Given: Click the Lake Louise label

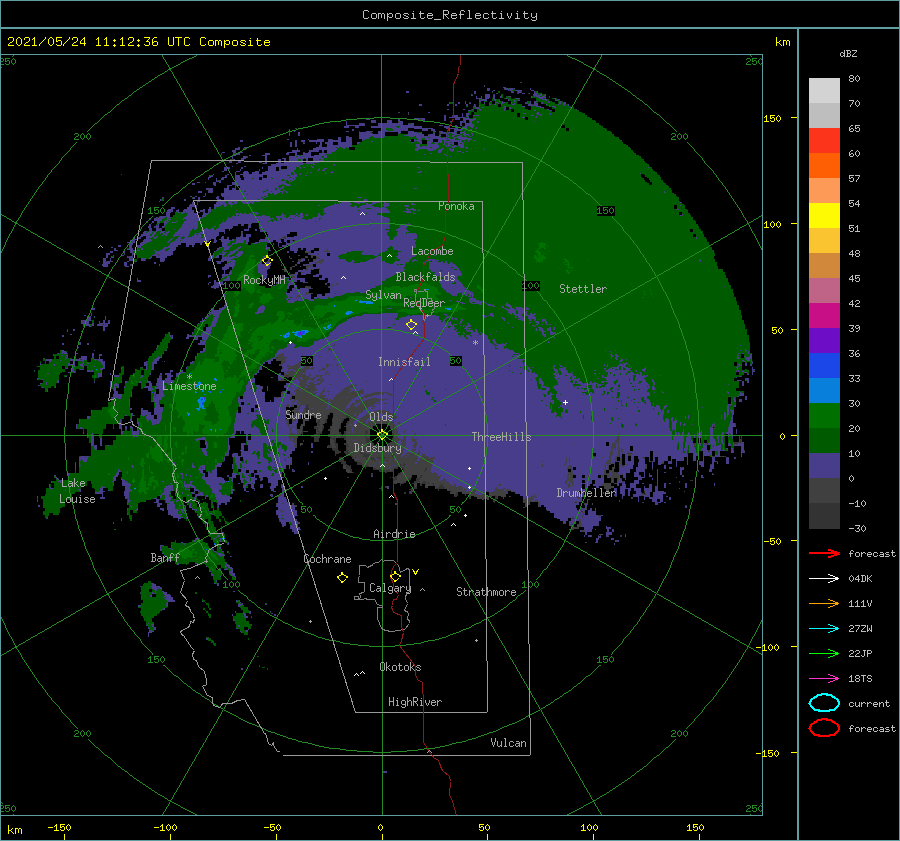Looking at the screenshot, I should point(77,491).
